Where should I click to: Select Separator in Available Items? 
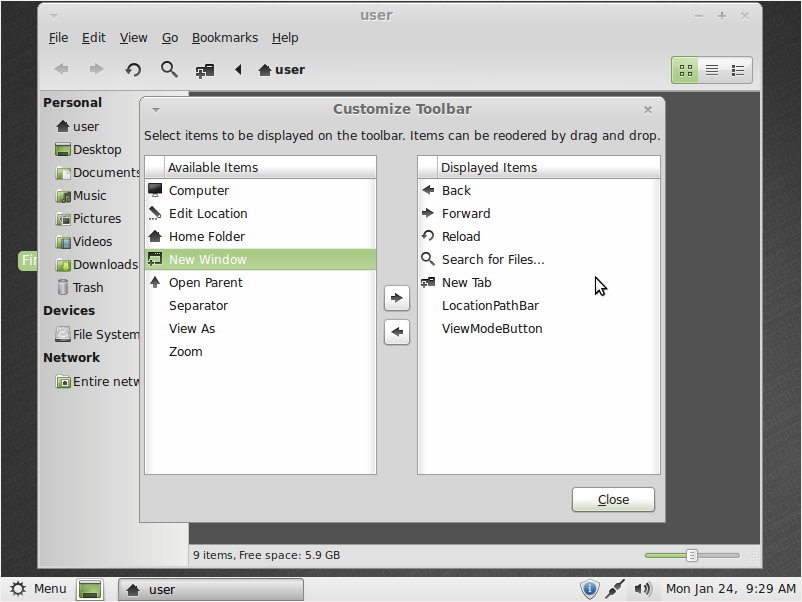tap(260, 305)
